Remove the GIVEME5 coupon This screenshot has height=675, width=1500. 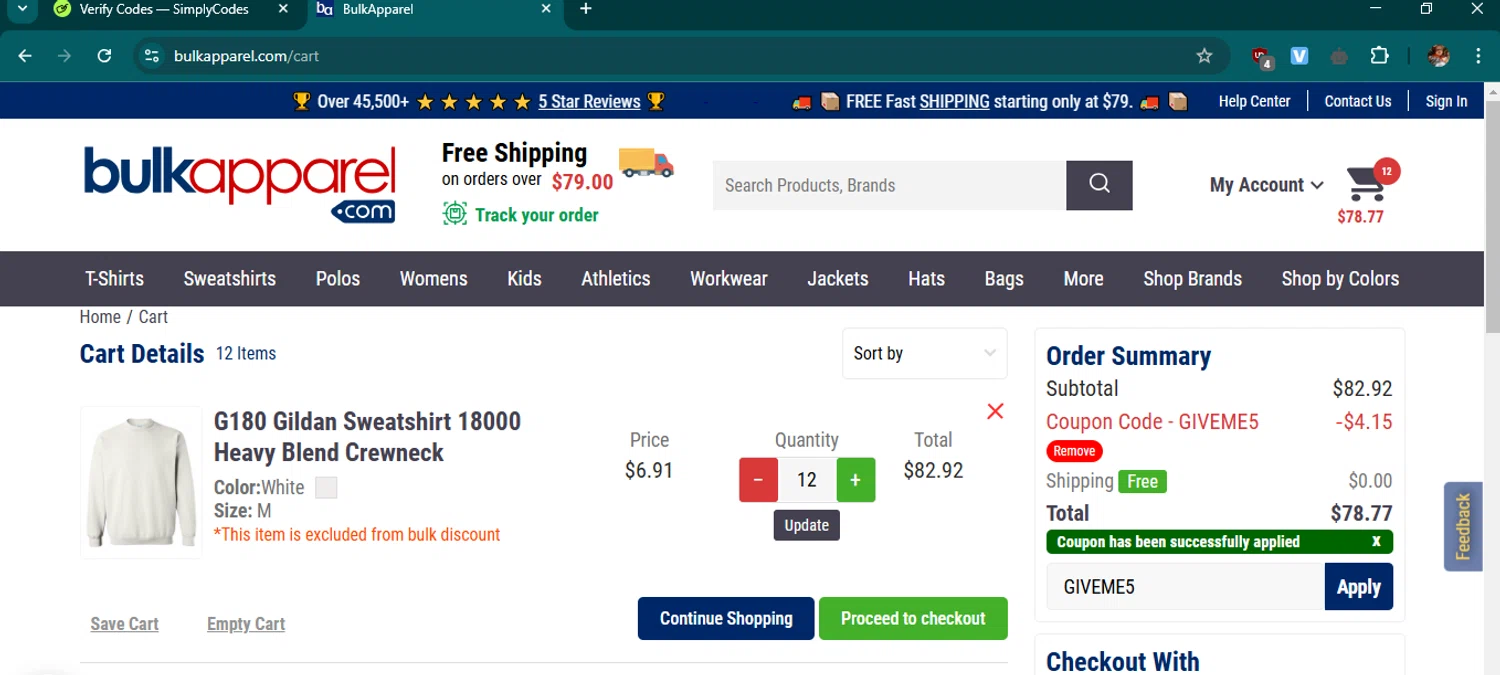coord(1074,451)
